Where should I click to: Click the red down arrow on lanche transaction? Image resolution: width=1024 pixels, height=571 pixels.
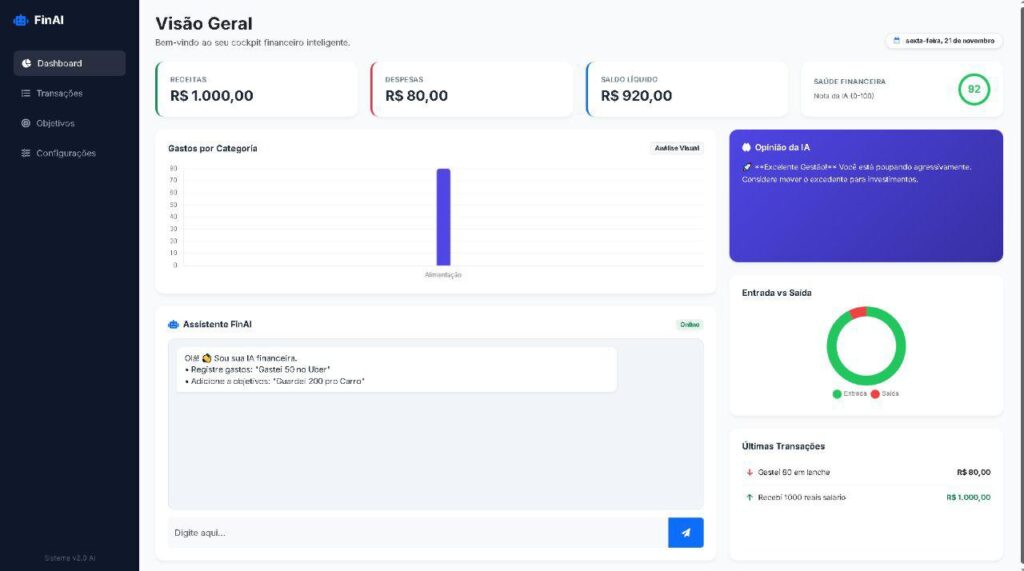pyautogui.click(x=749, y=472)
